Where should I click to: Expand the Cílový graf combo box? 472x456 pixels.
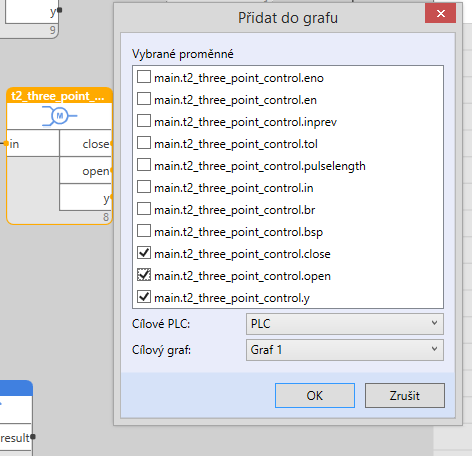[x=345, y=350]
